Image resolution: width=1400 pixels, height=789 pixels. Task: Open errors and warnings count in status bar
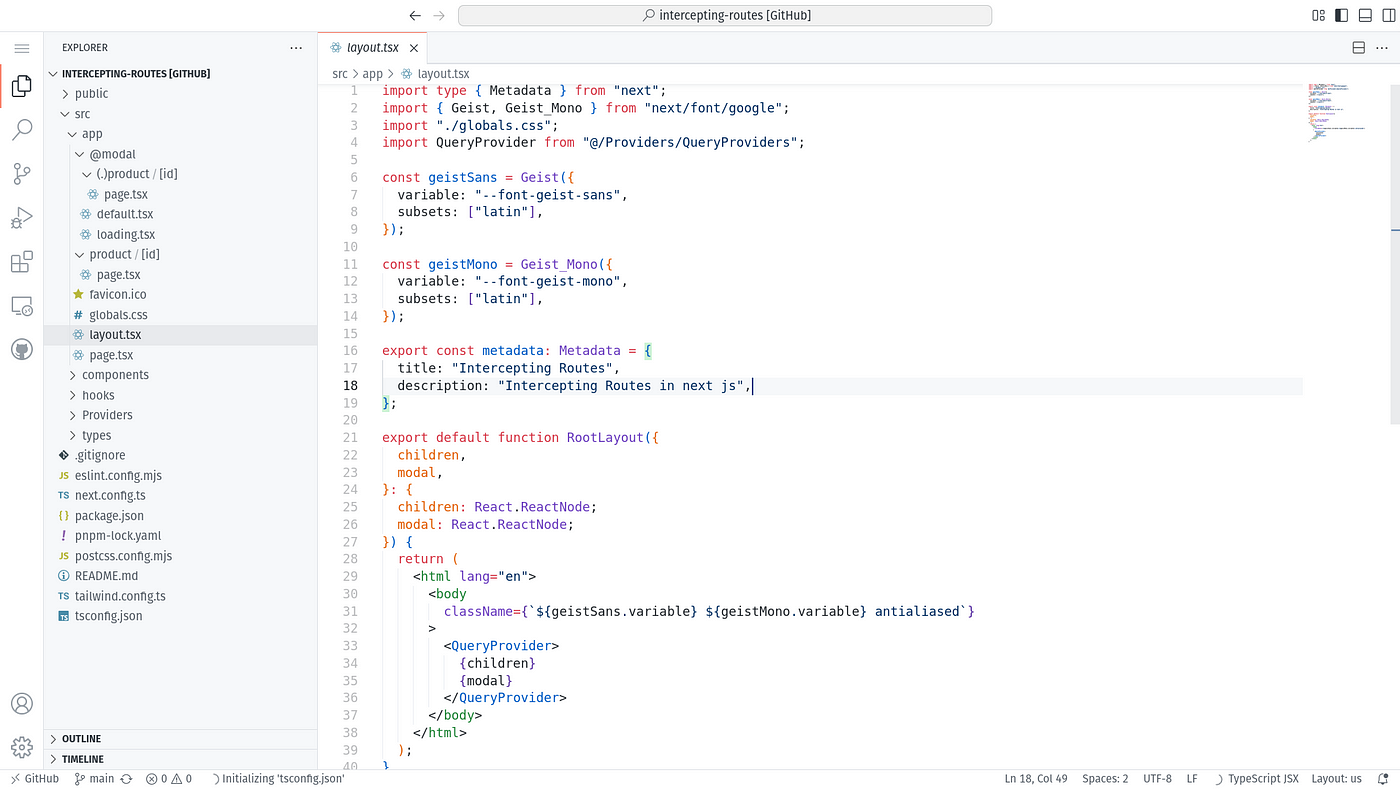click(x=169, y=779)
